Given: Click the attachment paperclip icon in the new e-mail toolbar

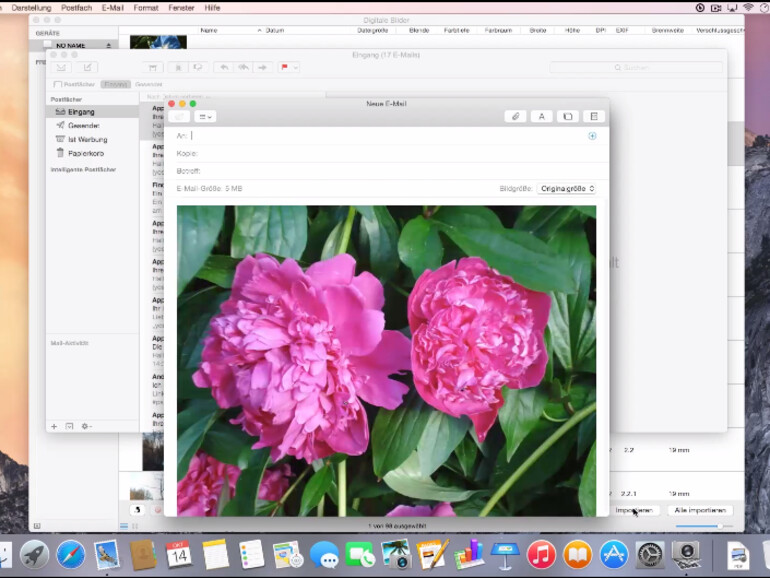Looking at the screenshot, I should point(516,117).
